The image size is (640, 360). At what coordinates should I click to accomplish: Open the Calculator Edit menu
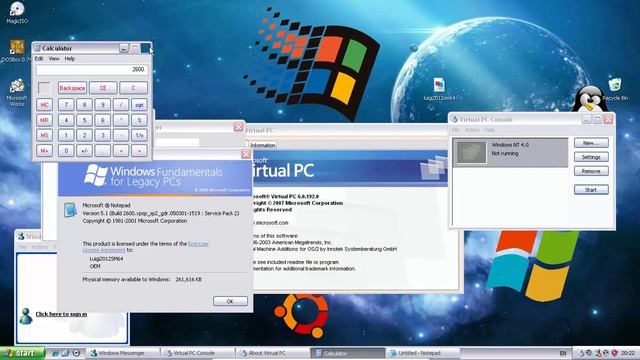39,59
